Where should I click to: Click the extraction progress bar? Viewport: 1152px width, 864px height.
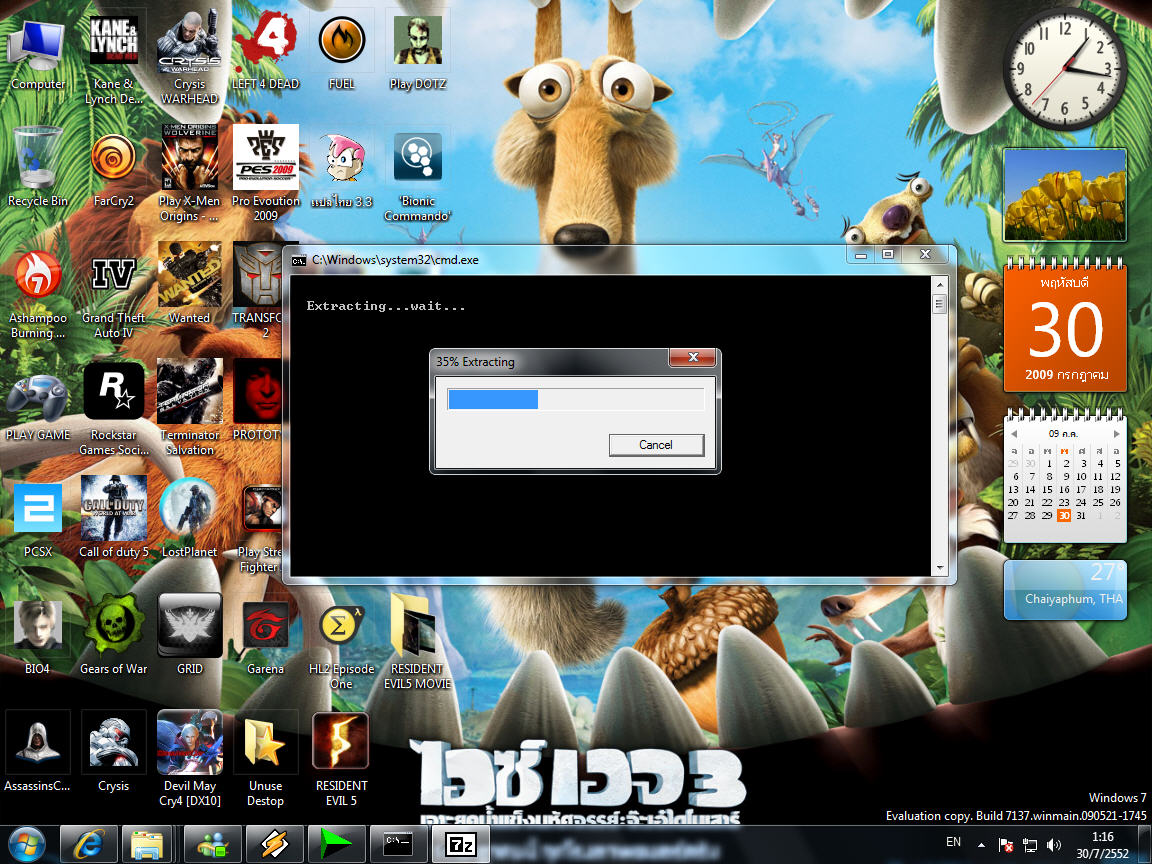pos(575,399)
